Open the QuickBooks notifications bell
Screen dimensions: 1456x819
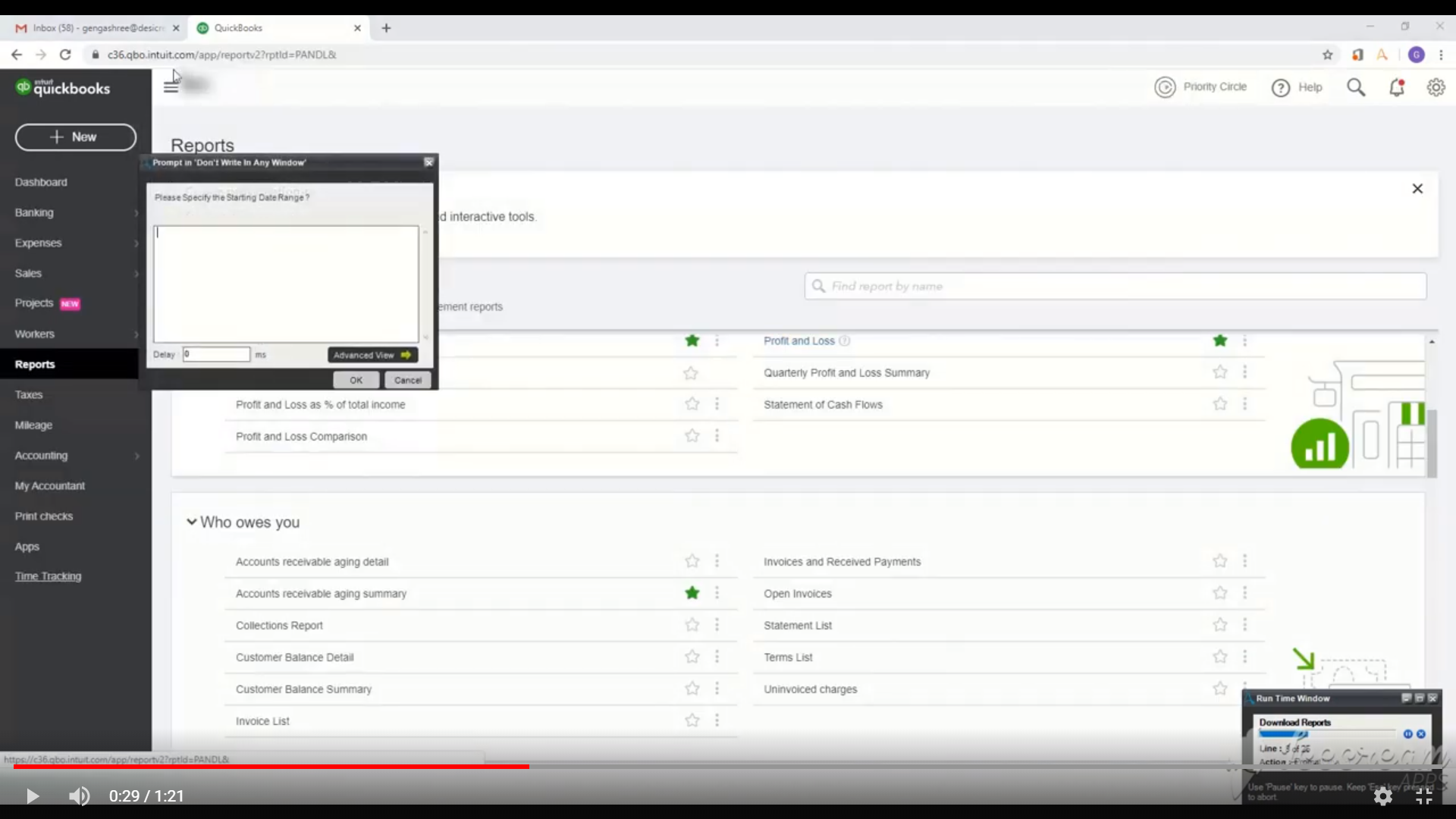[x=1396, y=88]
